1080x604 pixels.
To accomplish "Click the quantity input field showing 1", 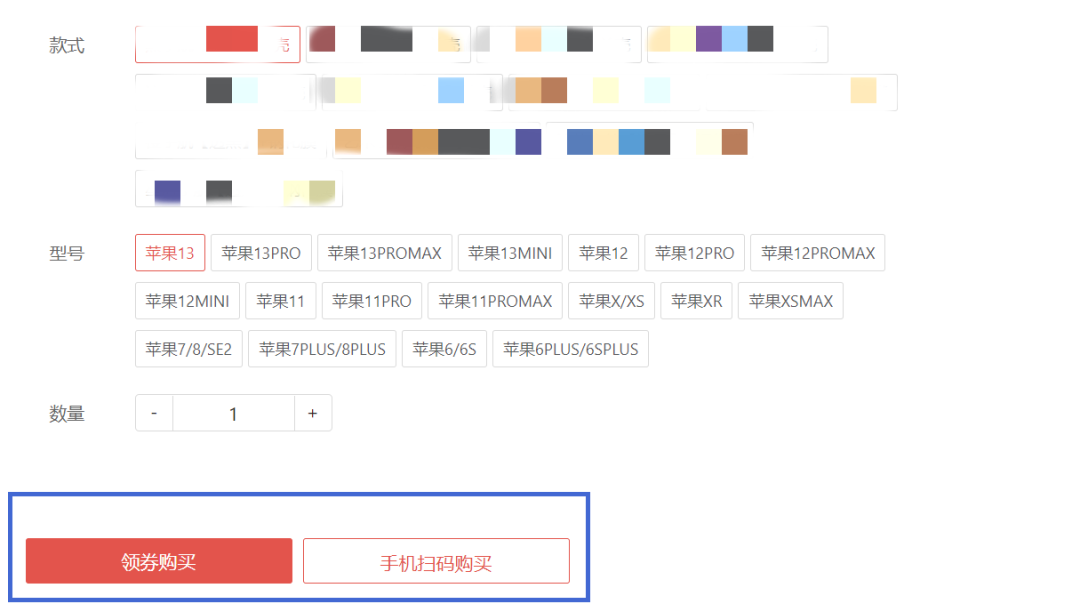I will click(233, 413).
